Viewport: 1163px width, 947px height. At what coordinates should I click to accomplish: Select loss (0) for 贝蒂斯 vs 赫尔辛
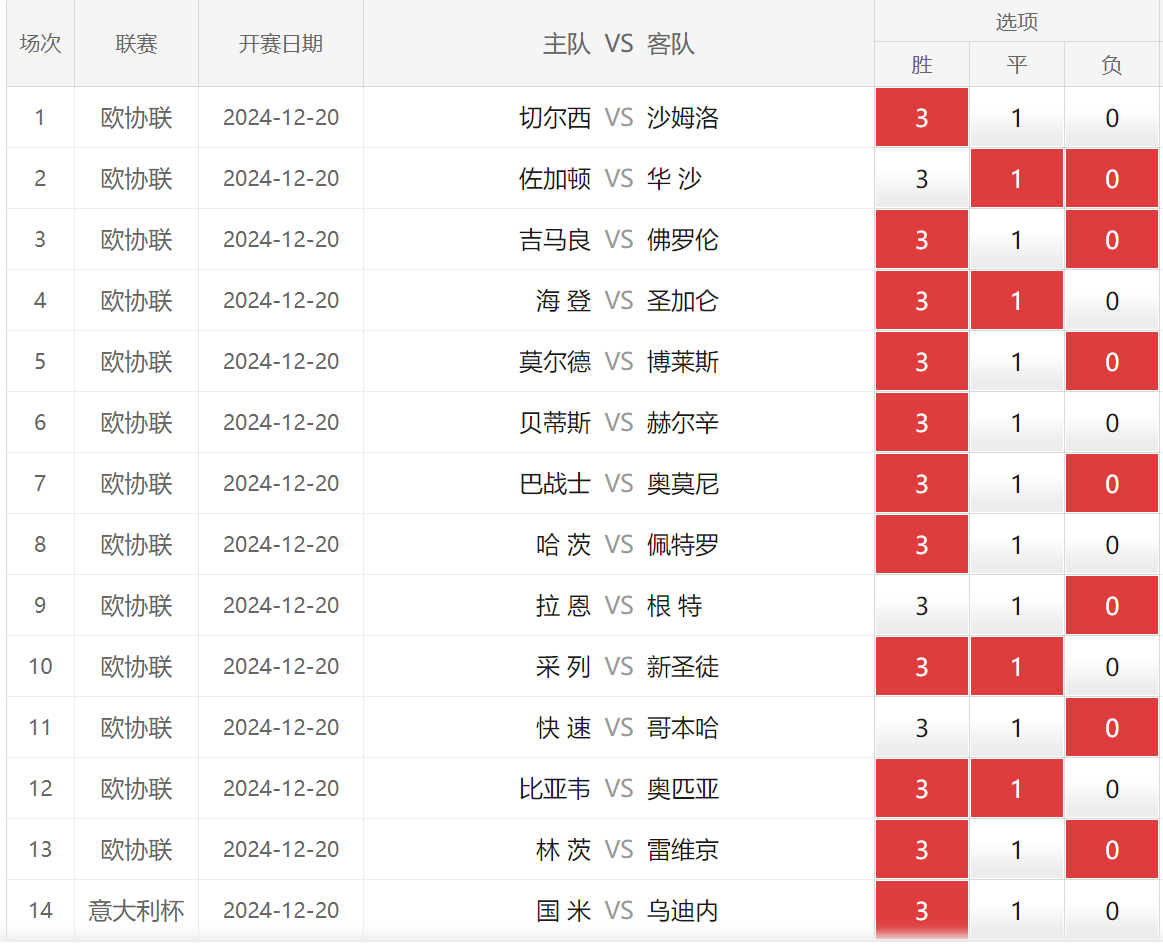[x=1111, y=422]
